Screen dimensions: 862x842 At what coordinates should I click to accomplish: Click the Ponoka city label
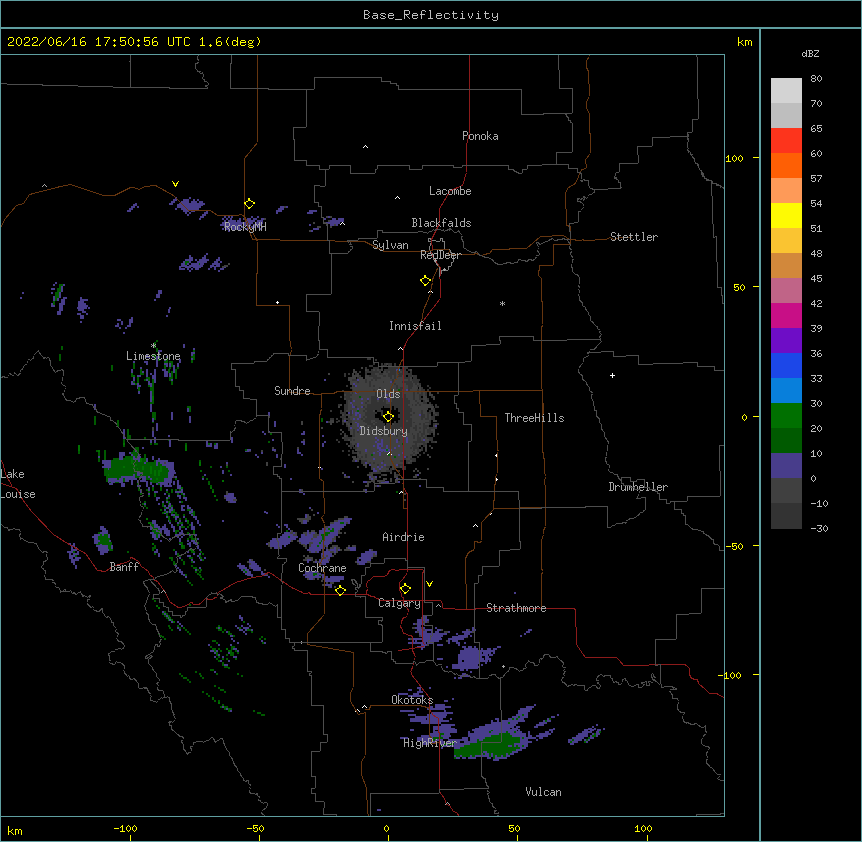point(480,136)
